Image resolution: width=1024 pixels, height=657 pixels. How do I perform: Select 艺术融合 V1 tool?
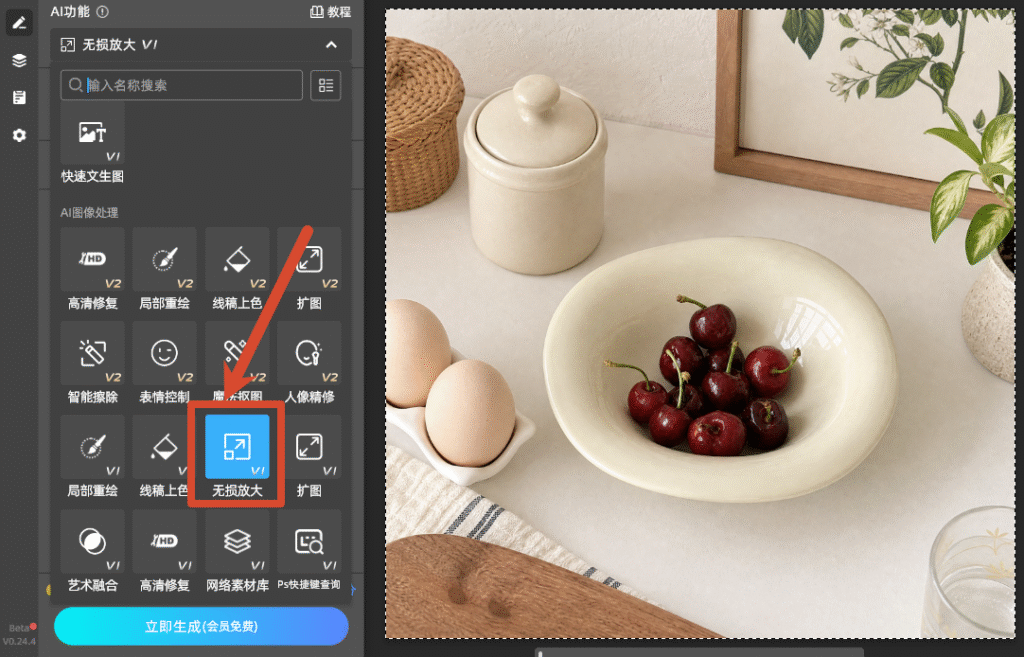[92, 551]
